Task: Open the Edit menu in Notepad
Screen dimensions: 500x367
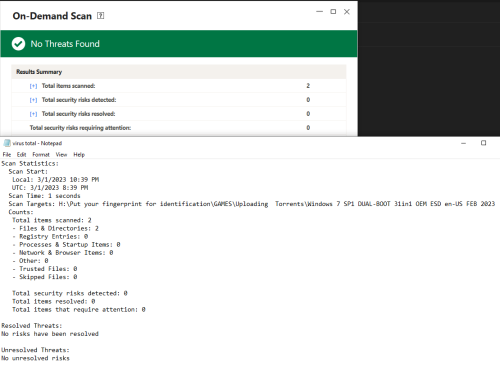Action: pyautogui.click(x=21, y=155)
